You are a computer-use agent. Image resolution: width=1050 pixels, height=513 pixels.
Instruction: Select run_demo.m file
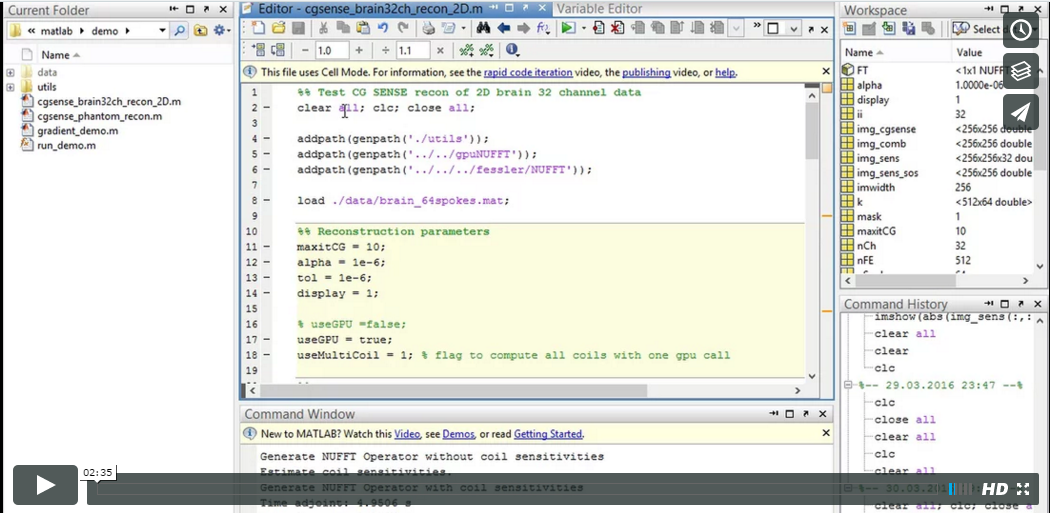(x=66, y=145)
